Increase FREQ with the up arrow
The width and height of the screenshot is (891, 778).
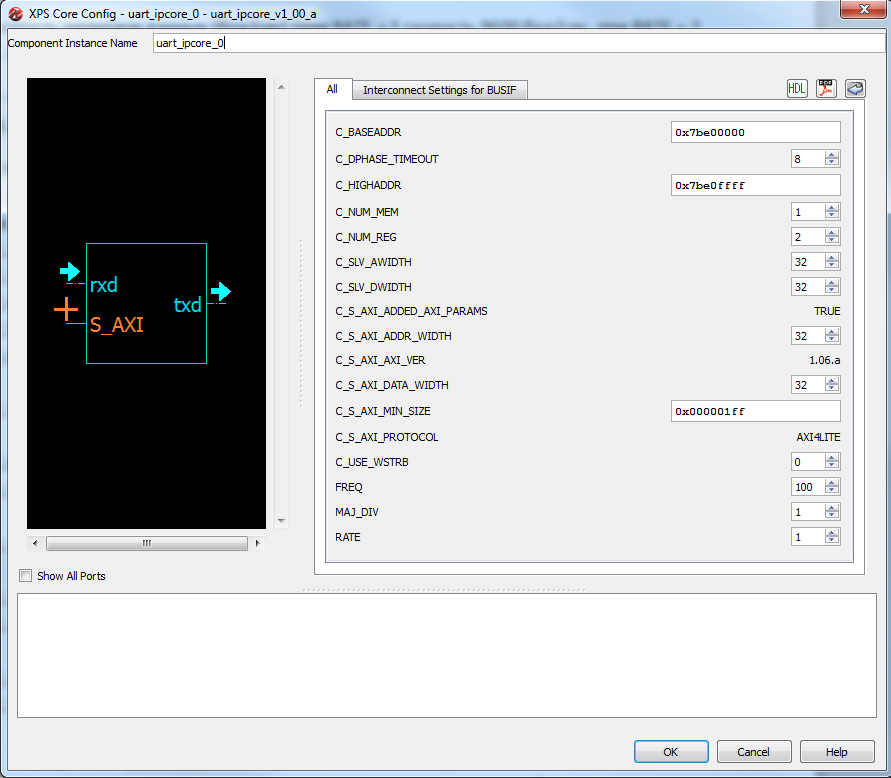pyautogui.click(x=832, y=483)
